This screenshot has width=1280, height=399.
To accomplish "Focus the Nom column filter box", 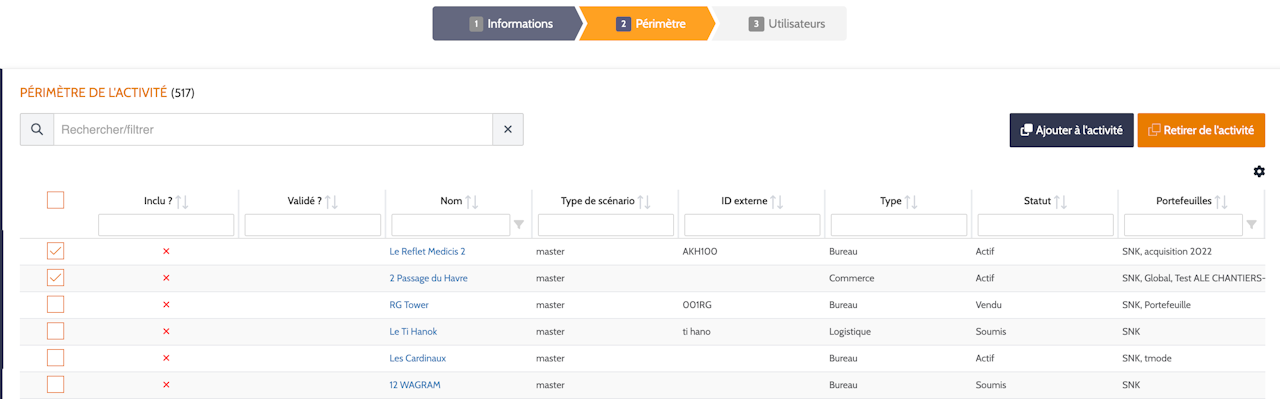I will pyautogui.click(x=451, y=225).
